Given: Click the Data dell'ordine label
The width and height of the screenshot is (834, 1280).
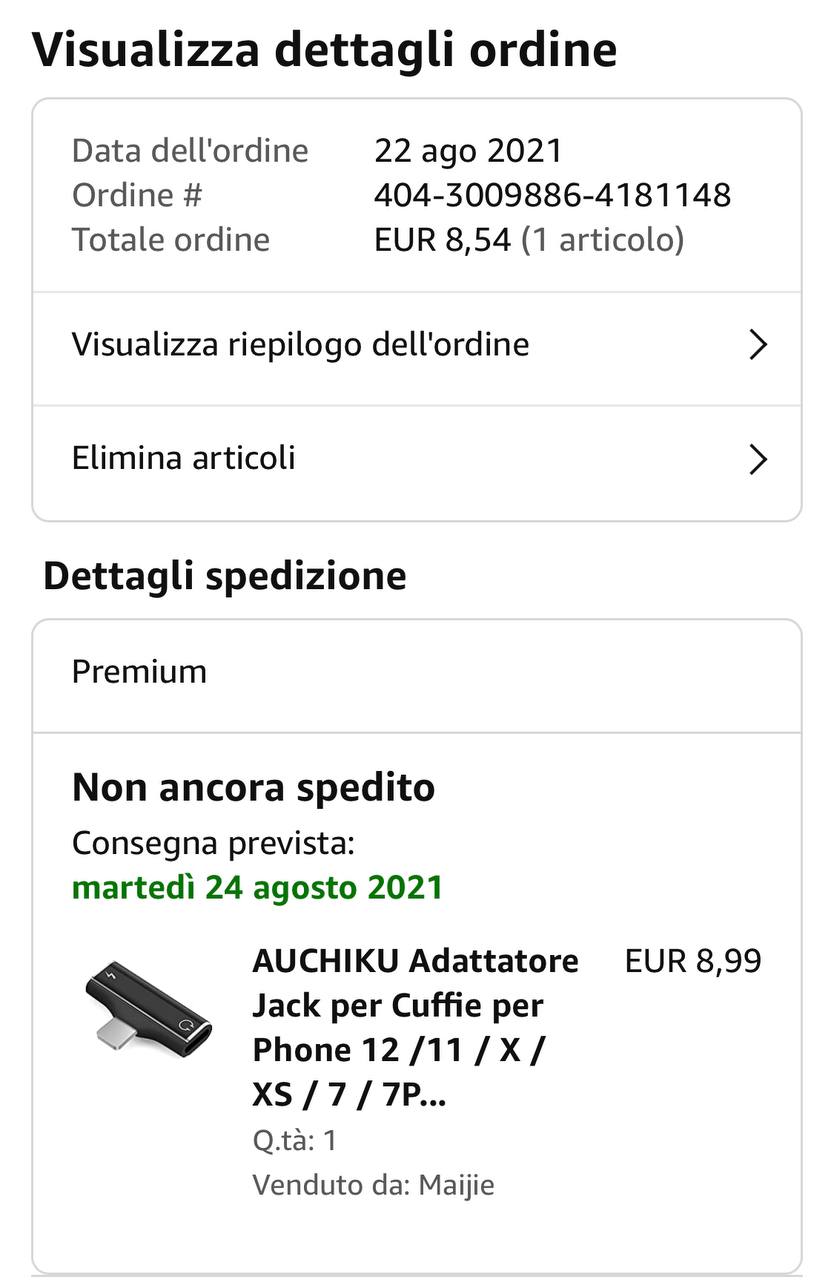Looking at the screenshot, I should point(190,151).
